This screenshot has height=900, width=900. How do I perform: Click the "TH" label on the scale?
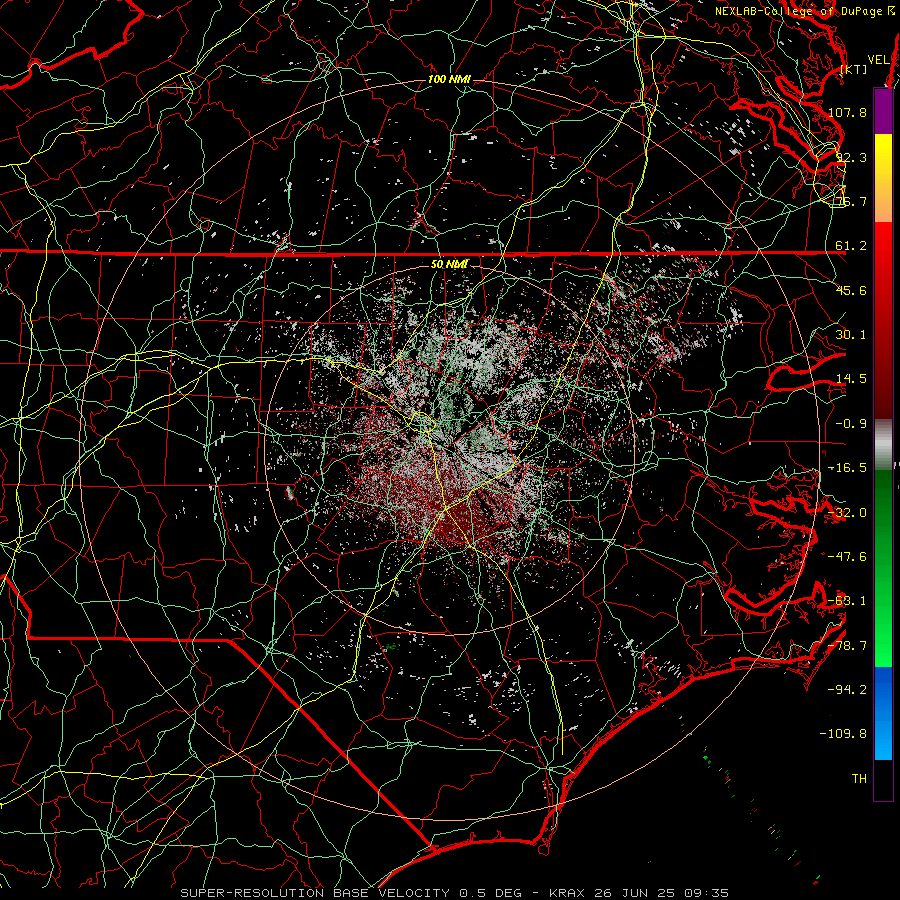[859, 779]
